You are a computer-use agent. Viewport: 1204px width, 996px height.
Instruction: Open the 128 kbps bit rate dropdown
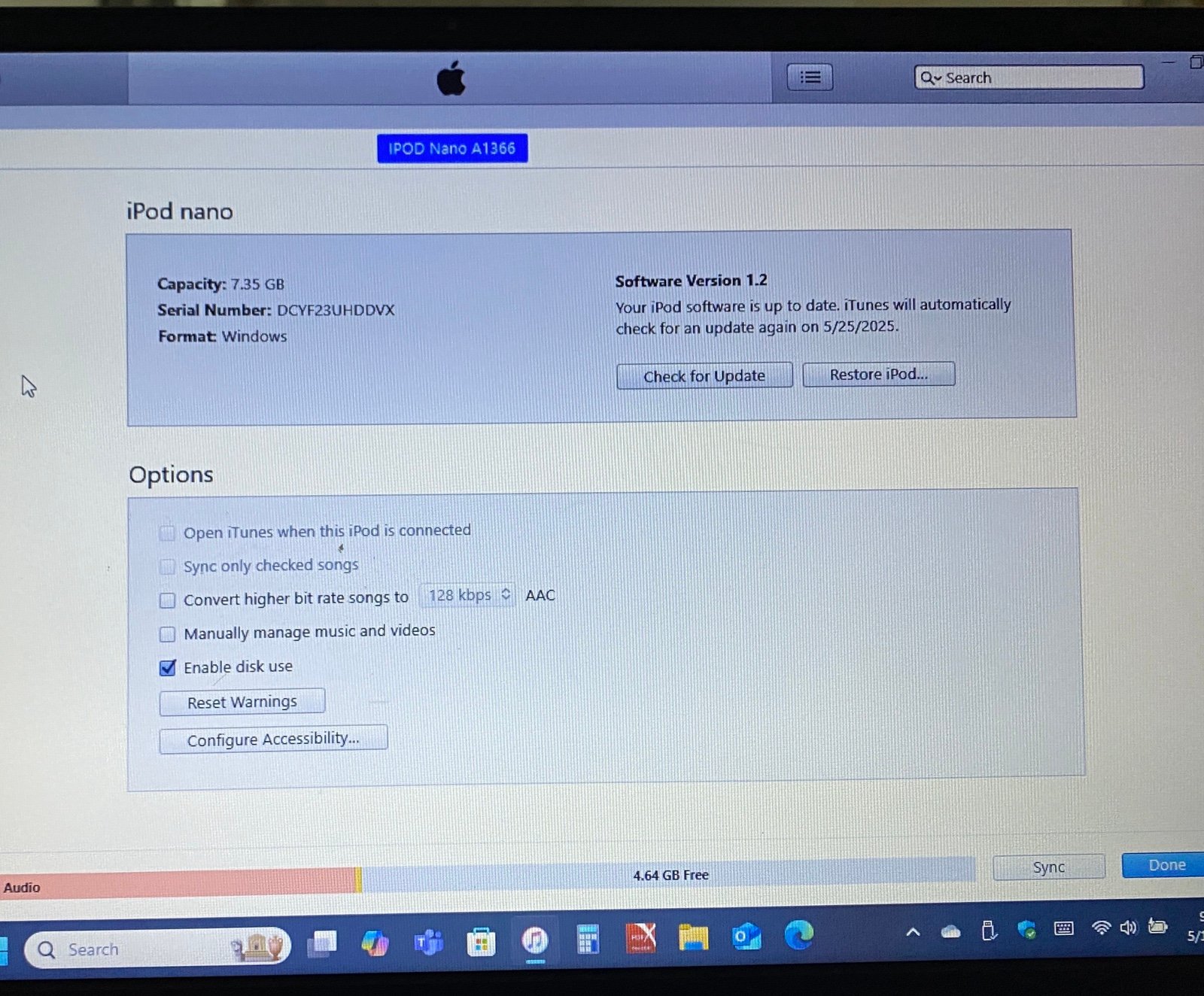click(467, 596)
